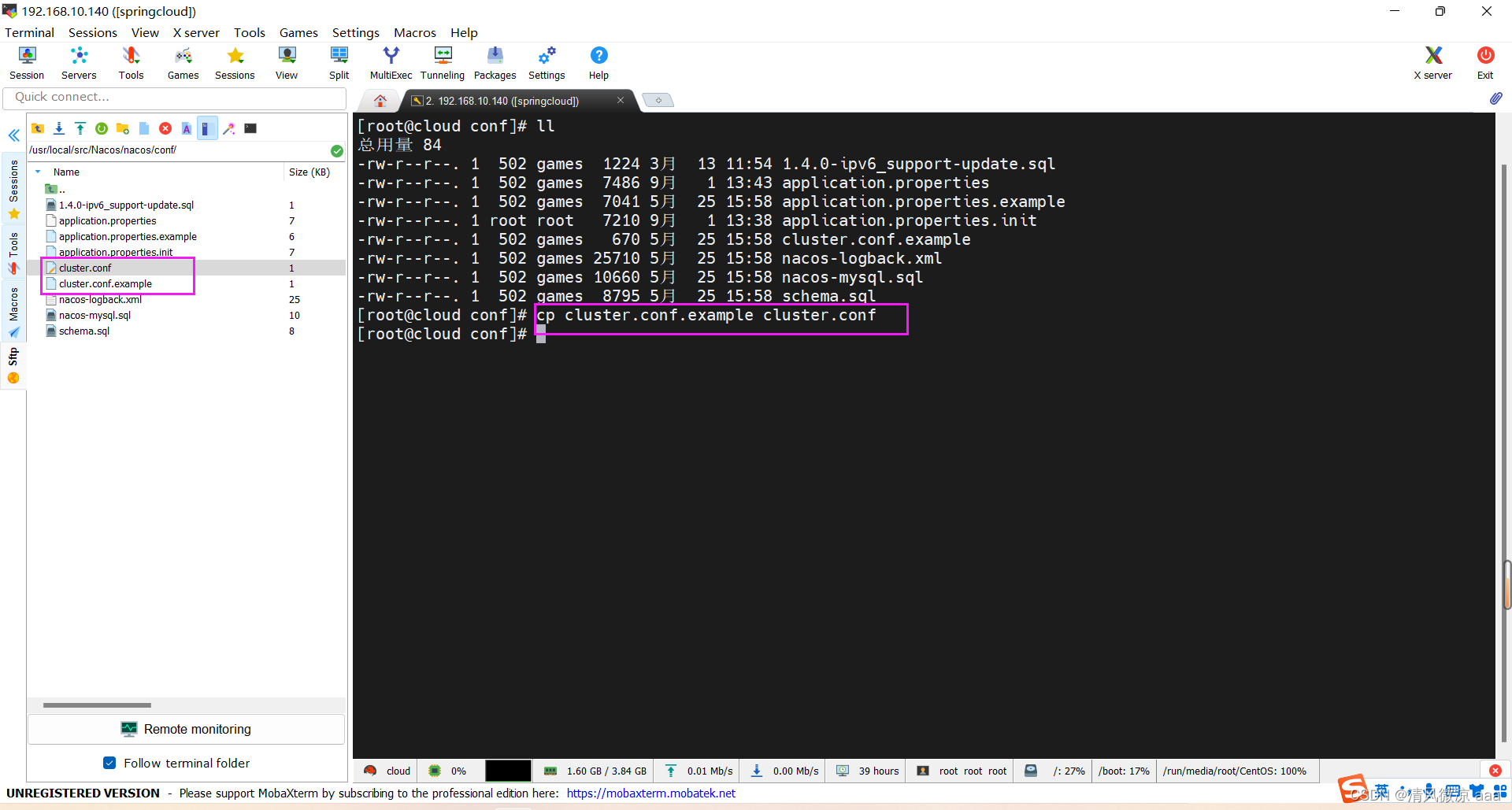Switch to Sftp sidebar tab
Screen dimensions: 1512x810
tap(13, 366)
